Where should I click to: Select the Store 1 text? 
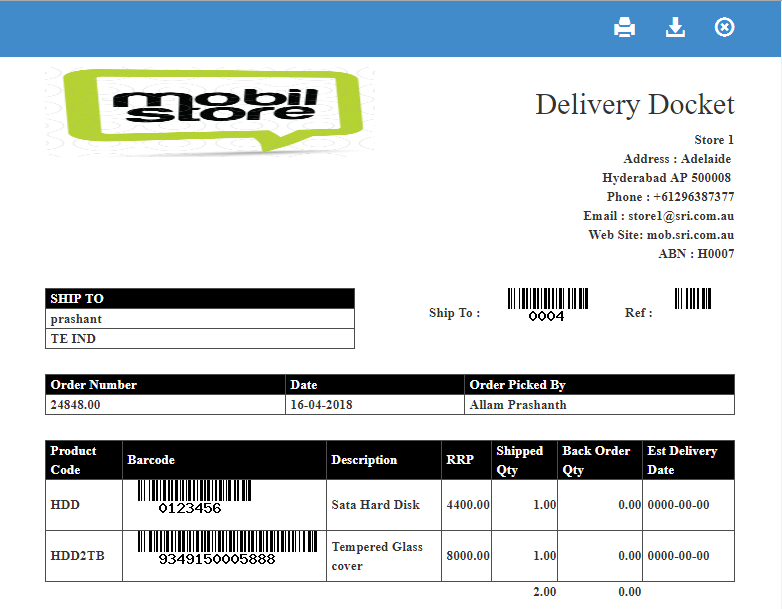point(714,140)
